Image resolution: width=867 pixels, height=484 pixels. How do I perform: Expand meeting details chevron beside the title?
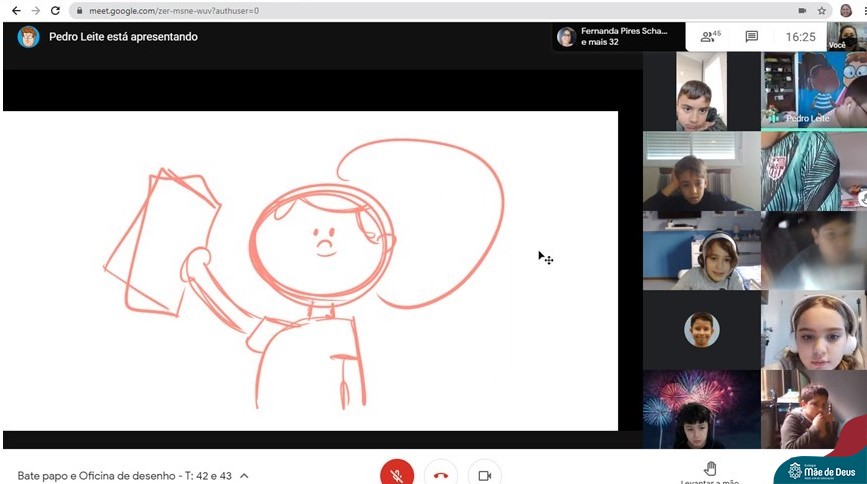pos(245,476)
